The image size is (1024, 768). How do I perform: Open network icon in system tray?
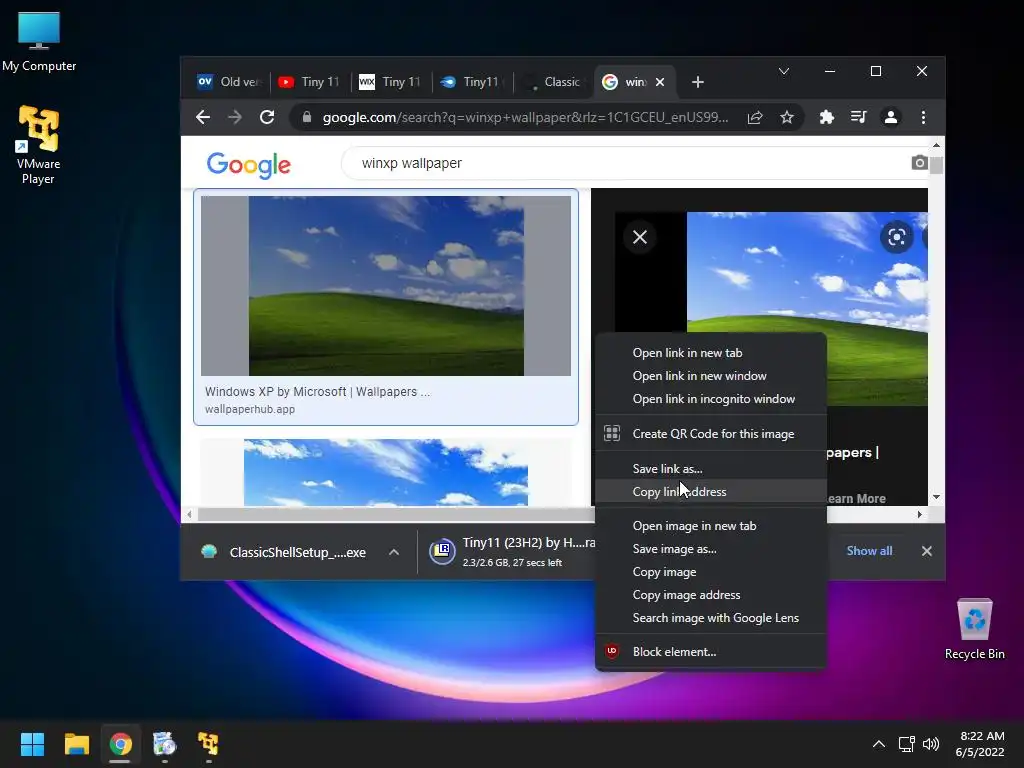906,744
